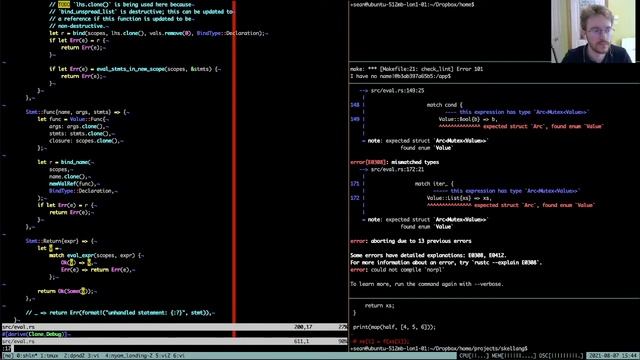
Task: Click cursor position '200,17' in vim status
Action: pos(303,327)
